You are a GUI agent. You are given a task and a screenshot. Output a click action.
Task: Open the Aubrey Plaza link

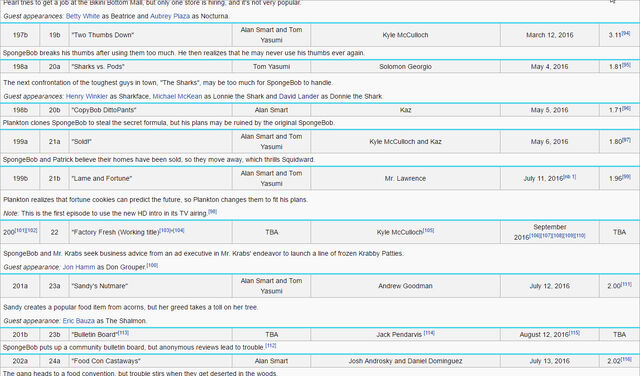170,16
